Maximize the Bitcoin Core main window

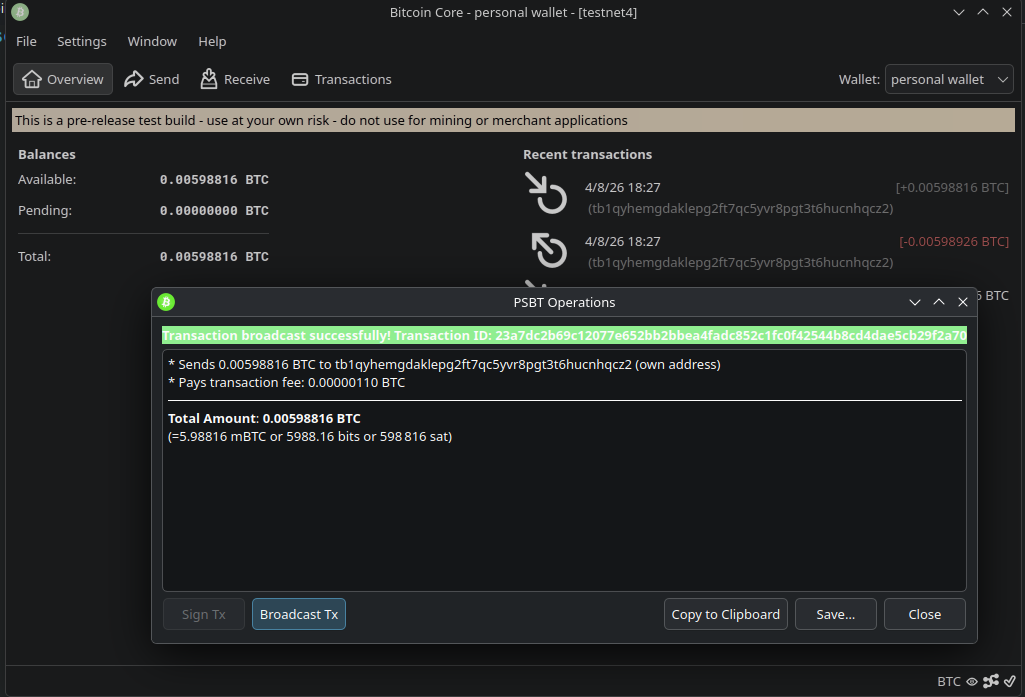pos(983,12)
